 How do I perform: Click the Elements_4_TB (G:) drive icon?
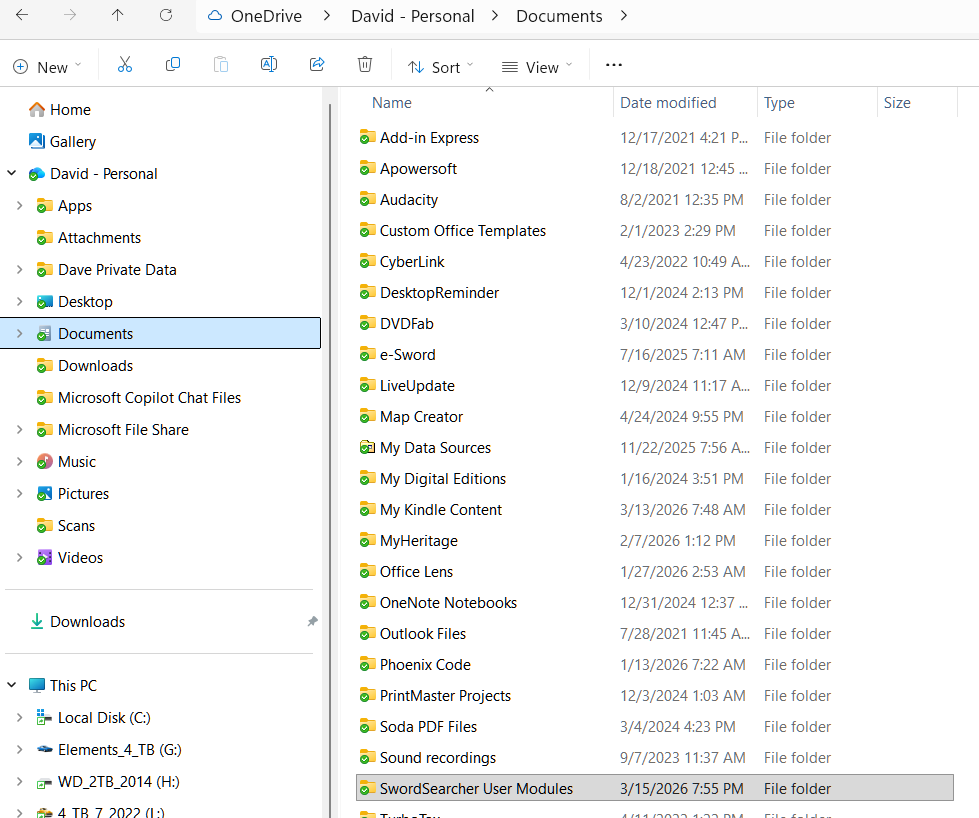tap(44, 749)
